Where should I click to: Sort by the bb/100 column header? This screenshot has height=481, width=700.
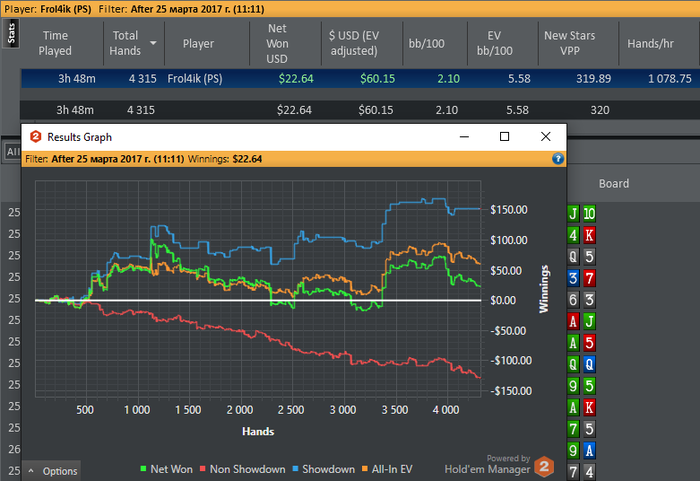tap(426, 43)
